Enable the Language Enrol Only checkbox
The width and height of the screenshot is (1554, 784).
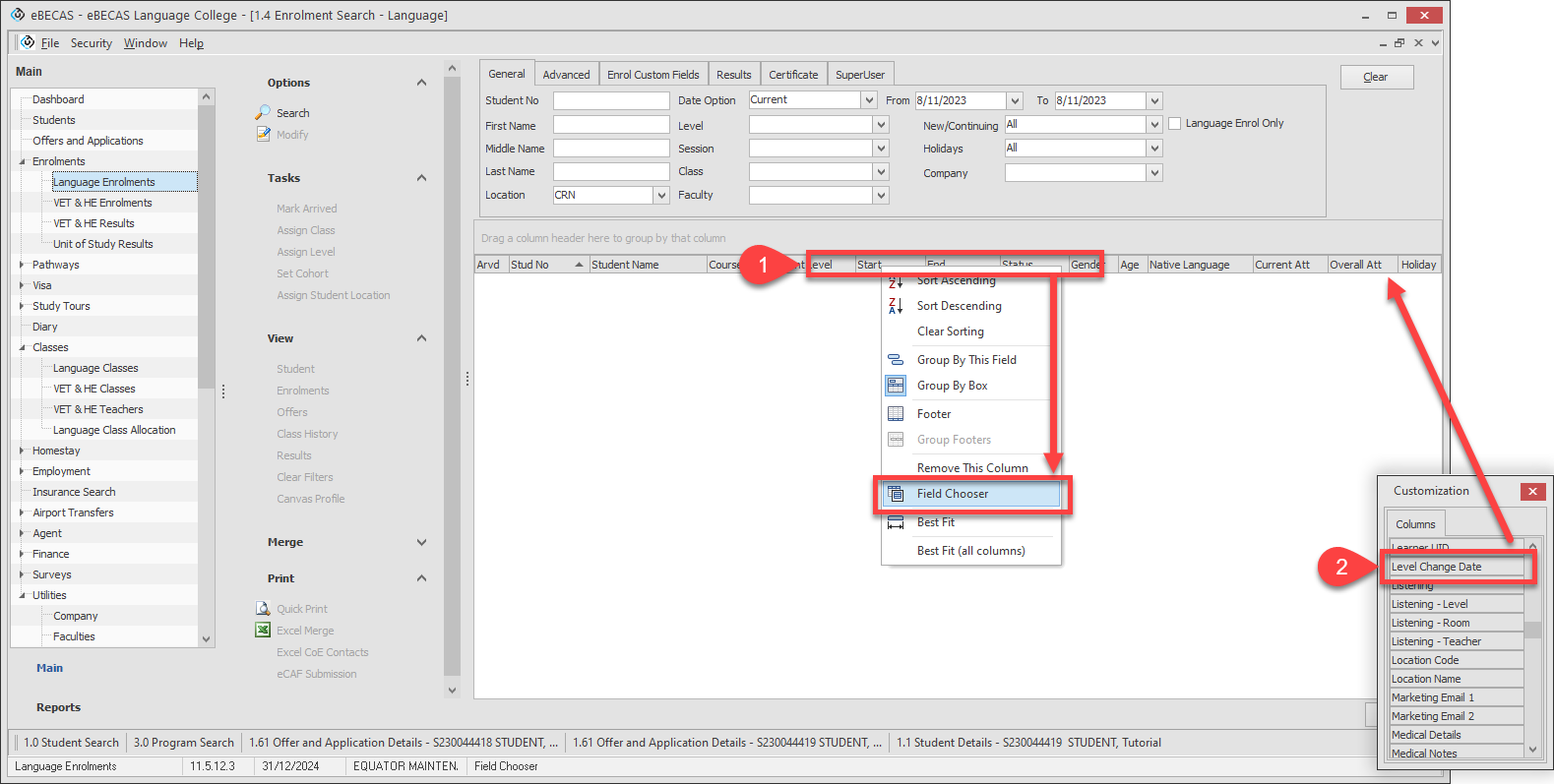(x=1174, y=124)
